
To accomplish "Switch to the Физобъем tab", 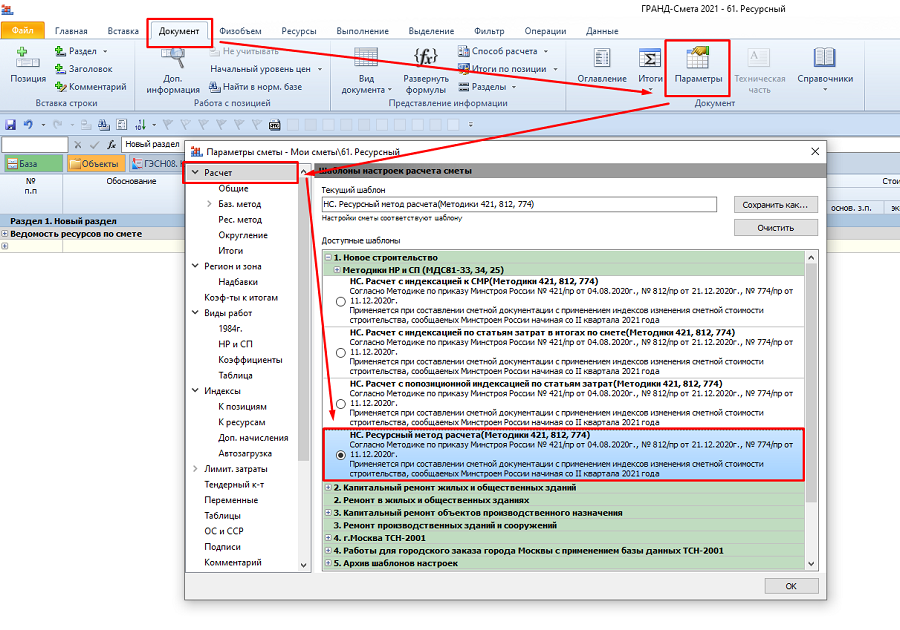I will coord(240,31).
